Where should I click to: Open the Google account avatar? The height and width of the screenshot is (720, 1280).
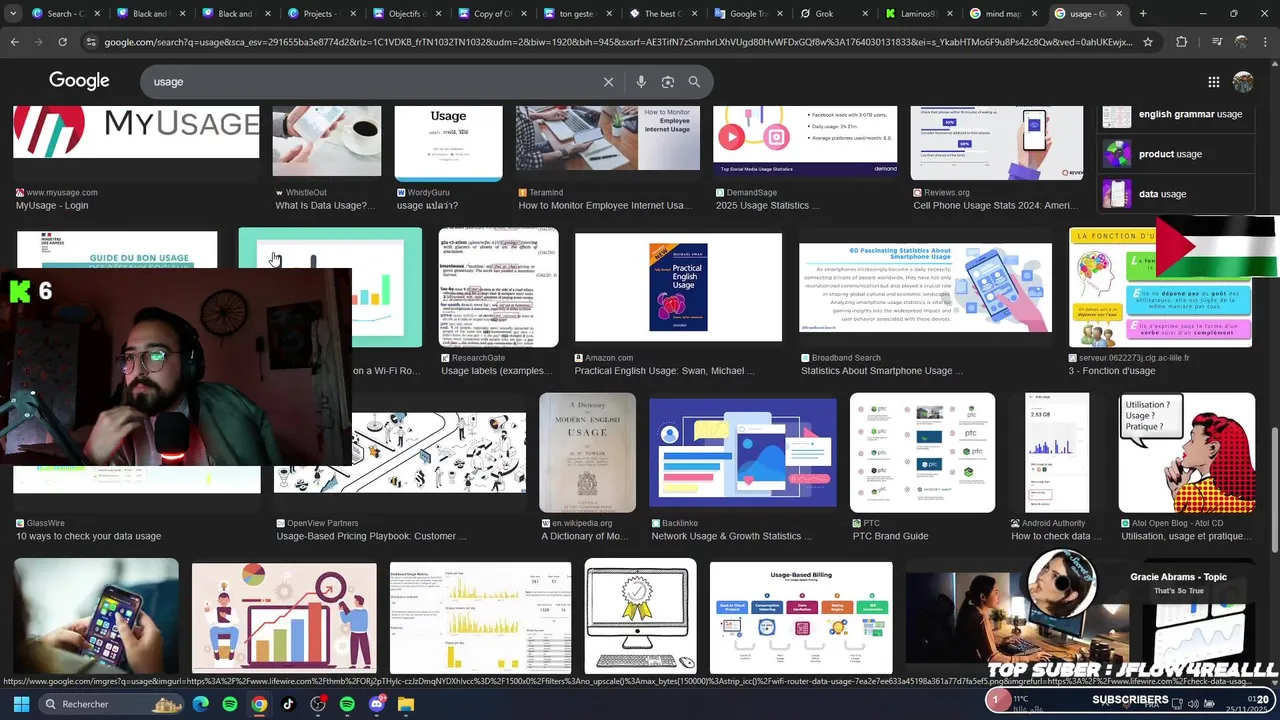pos(1243,82)
